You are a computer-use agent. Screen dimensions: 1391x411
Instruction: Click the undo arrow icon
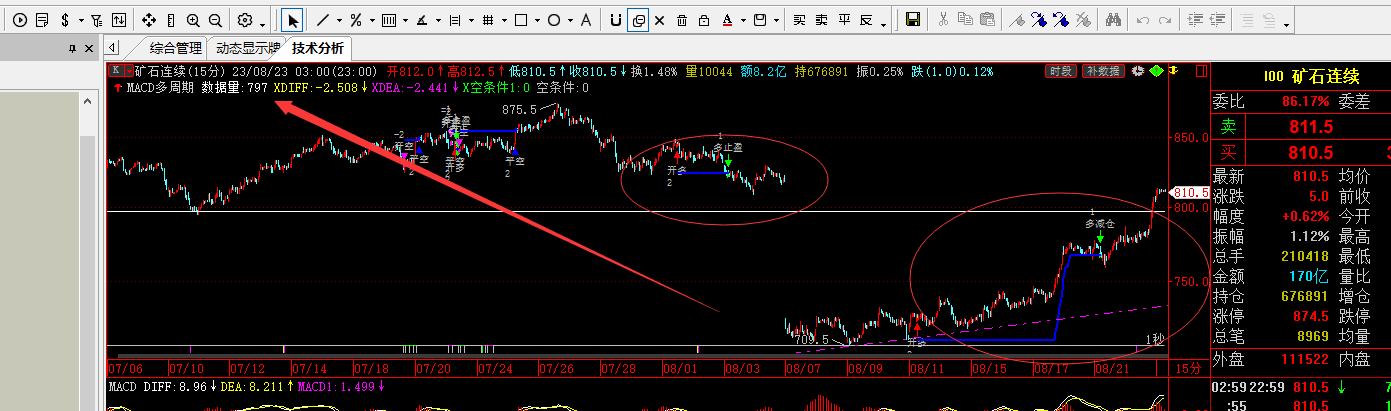pyautogui.click(x=1142, y=20)
